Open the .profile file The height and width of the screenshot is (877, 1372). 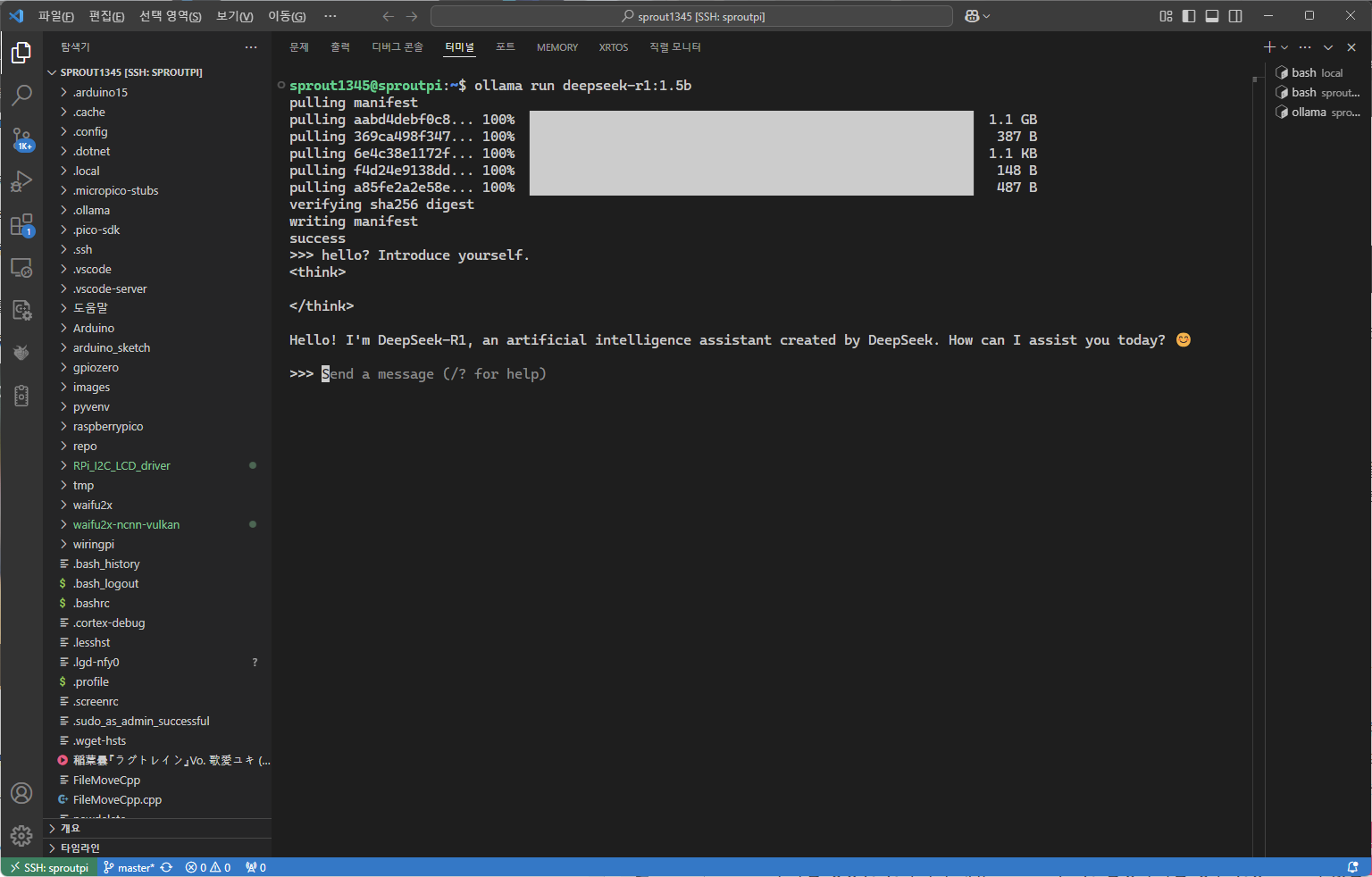pos(157,681)
